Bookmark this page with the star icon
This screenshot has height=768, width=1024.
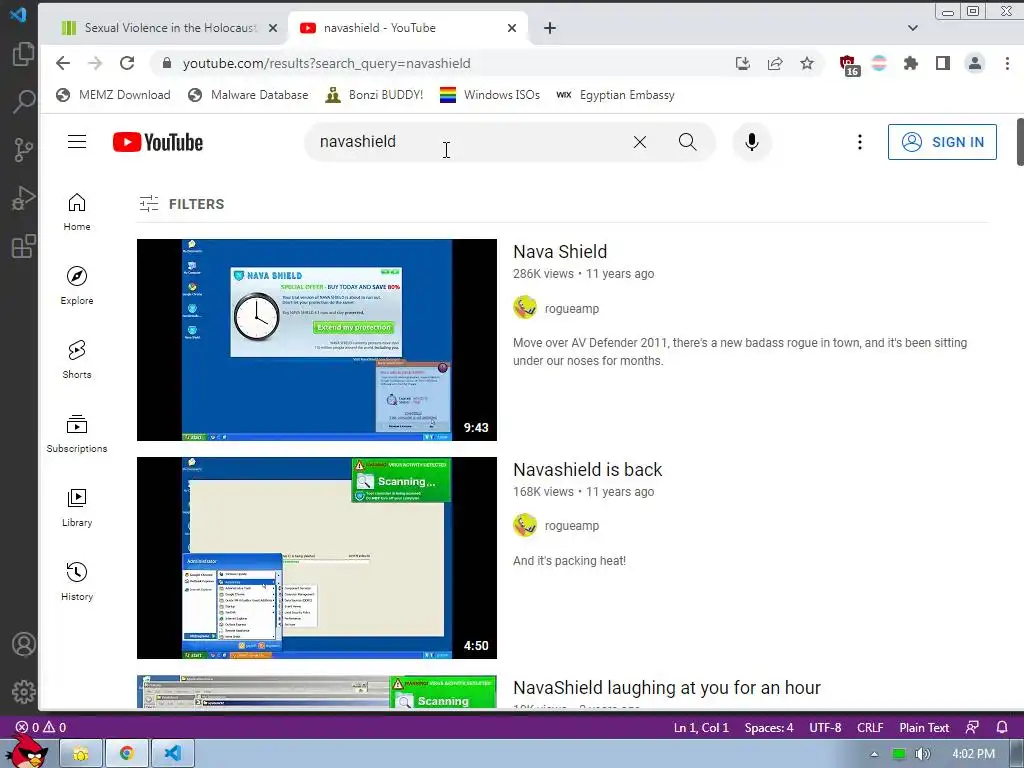pyautogui.click(x=807, y=63)
